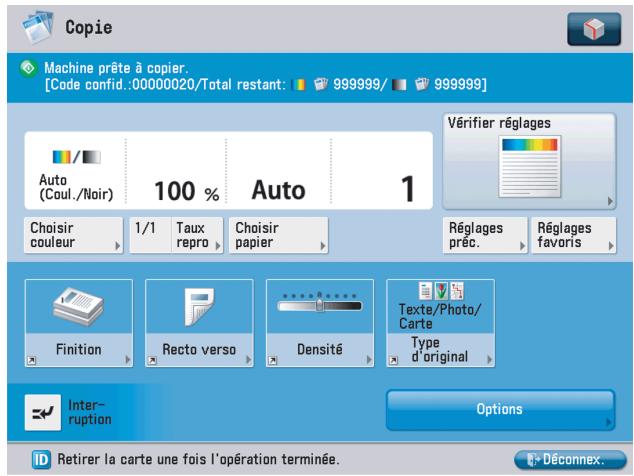Click the Densité slider handle
Viewport: 634px width, 476px height.
pos(319,303)
